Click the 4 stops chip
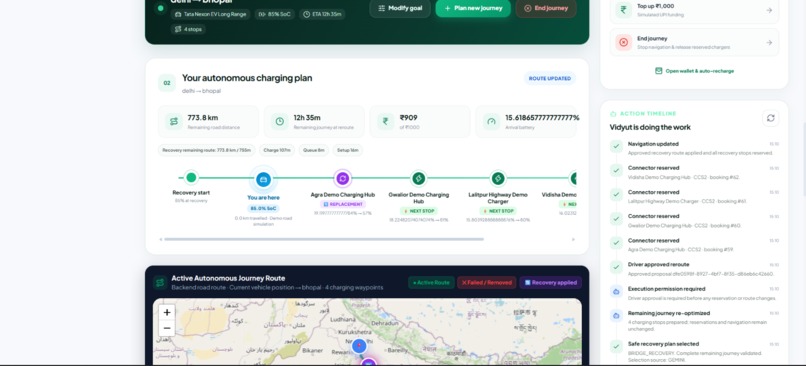 [x=188, y=29]
